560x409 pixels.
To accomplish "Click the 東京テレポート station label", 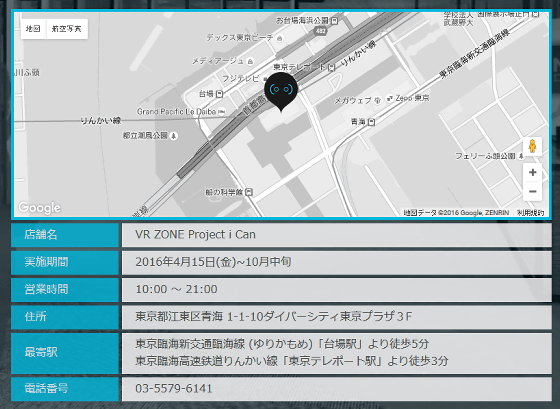I will tap(299, 67).
